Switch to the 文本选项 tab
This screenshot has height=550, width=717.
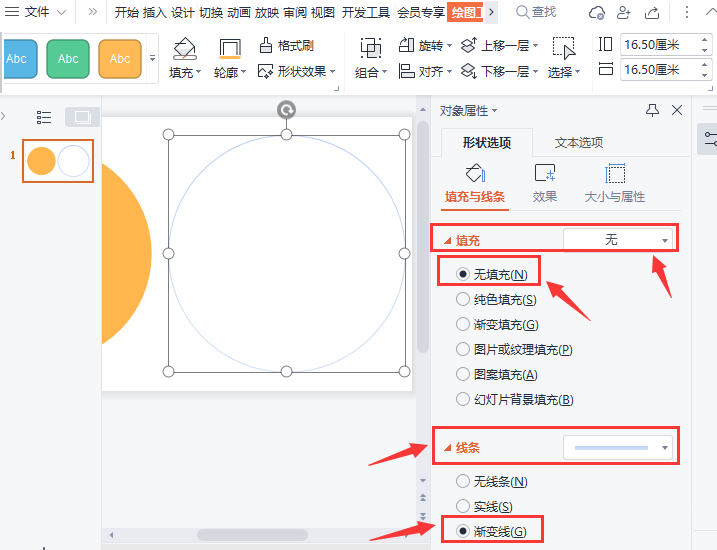(579, 143)
